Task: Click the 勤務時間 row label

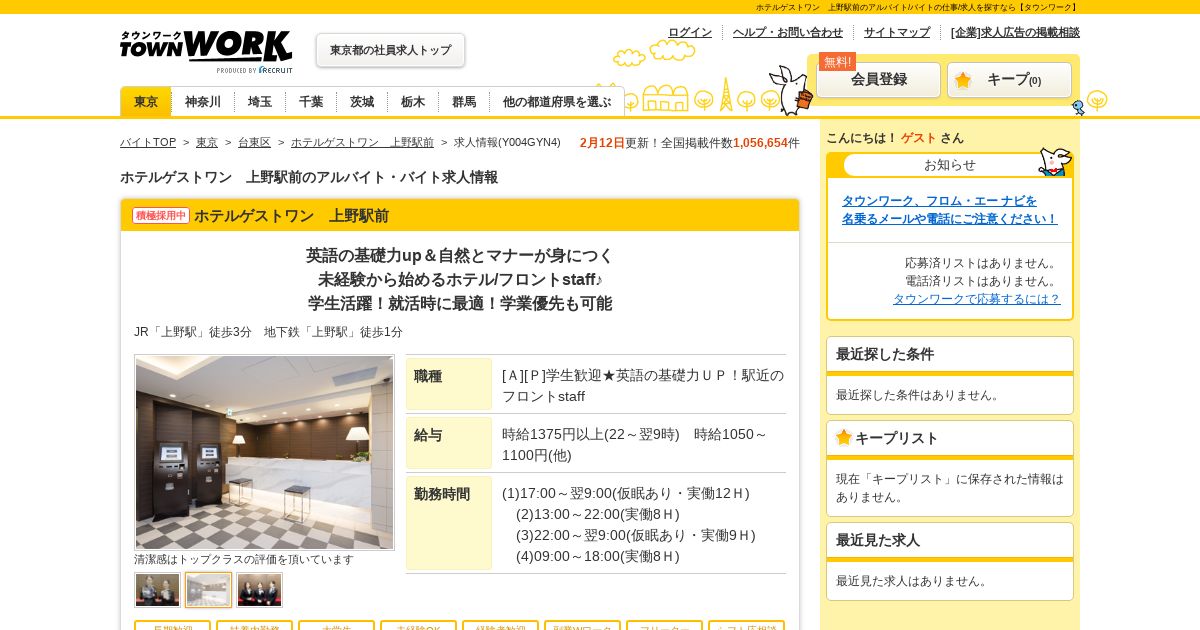Action: point(449,523)
